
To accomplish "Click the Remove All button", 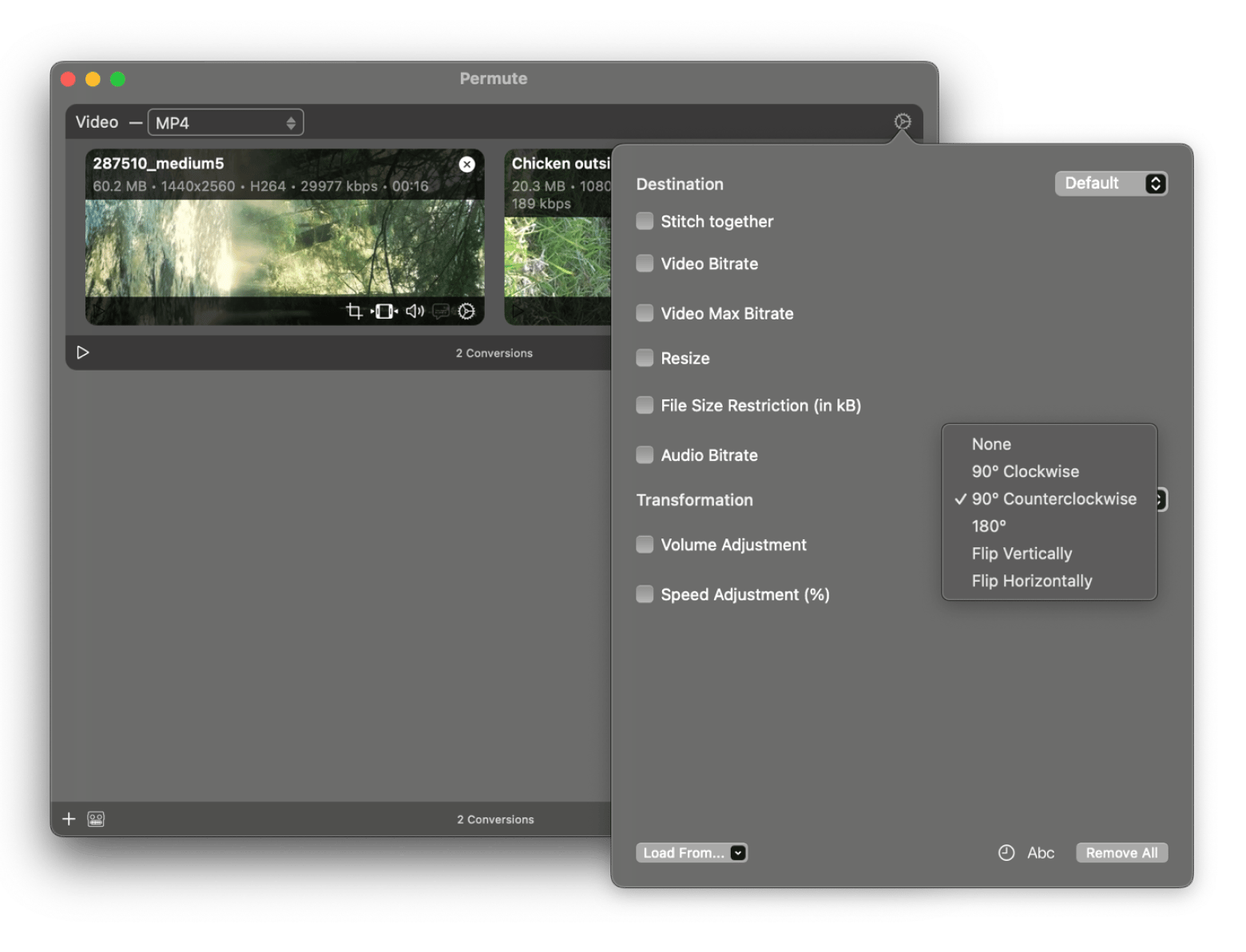I will coord(1121,852).
